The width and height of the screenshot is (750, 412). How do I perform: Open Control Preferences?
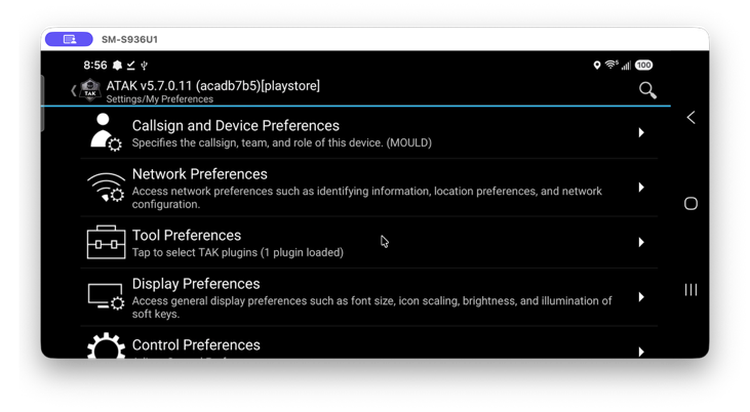pos(369,343)
